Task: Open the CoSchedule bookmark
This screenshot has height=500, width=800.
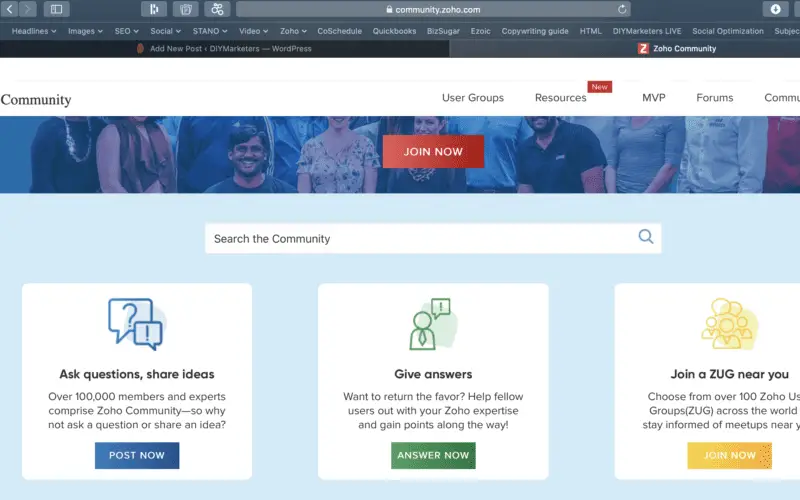Action: (339, 31)
